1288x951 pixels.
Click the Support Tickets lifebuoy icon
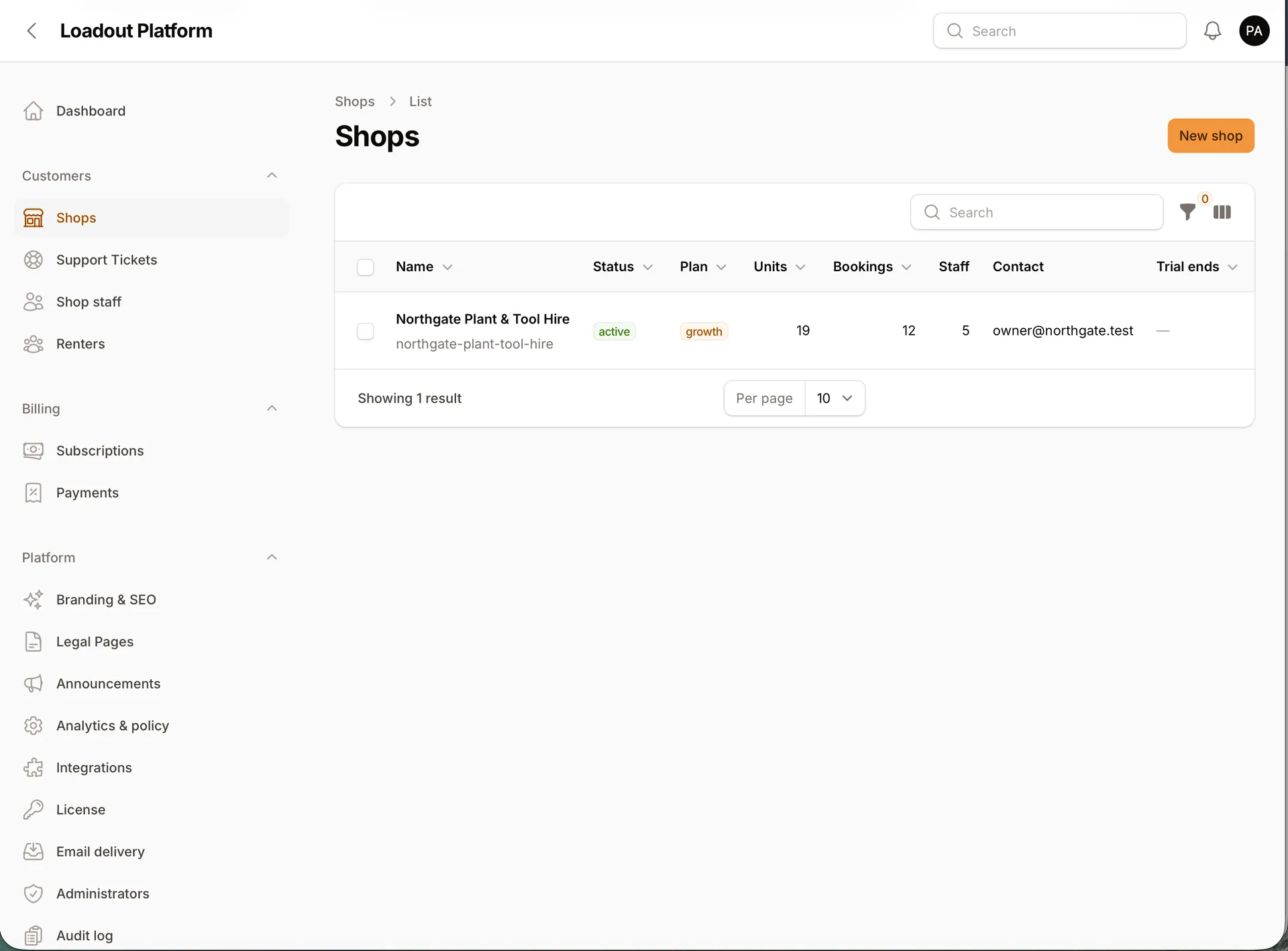point(34,260)
